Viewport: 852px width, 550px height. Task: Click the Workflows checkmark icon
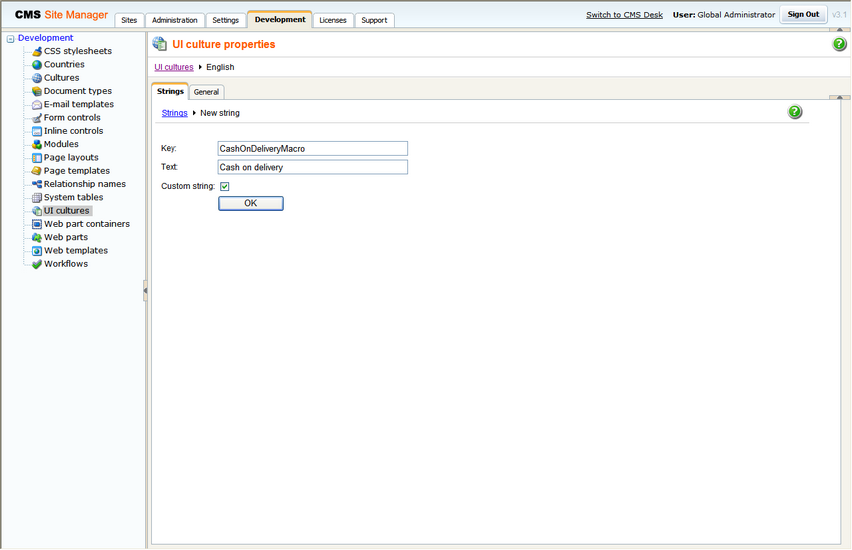click(x=37, y=264)
